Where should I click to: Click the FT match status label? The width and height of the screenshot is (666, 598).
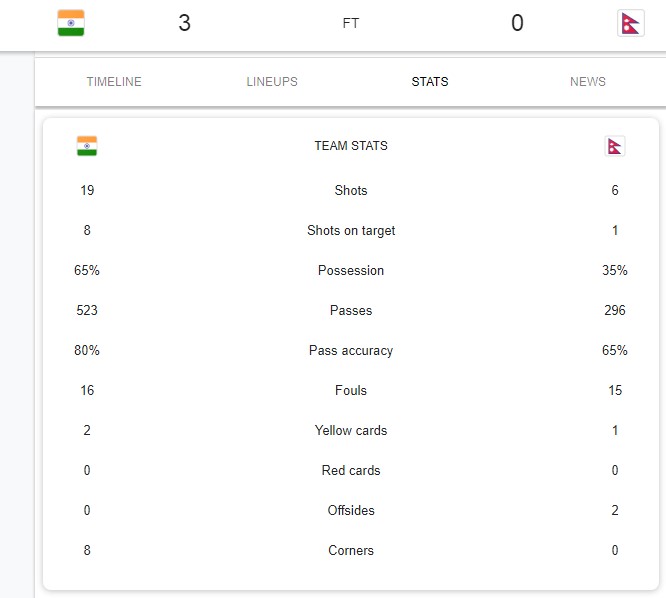pos(351,23)
